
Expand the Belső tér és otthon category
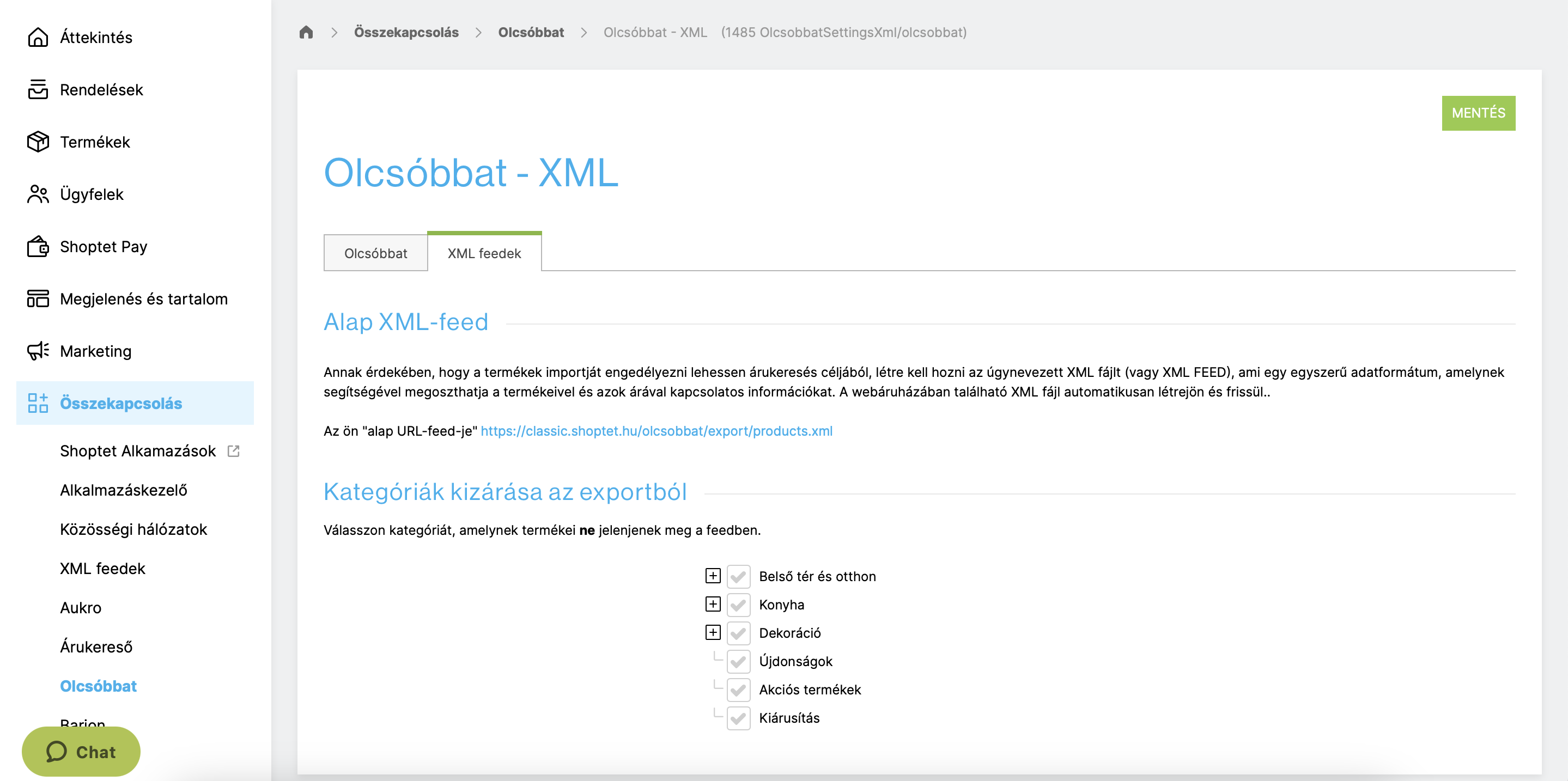point(713,576)
